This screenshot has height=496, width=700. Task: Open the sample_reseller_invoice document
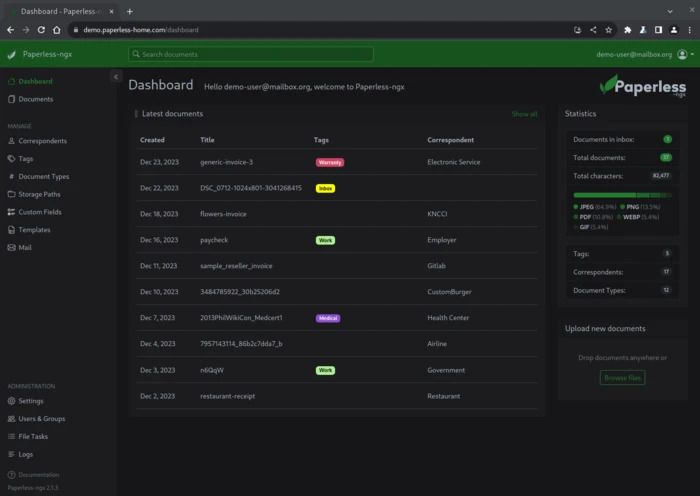[236, 266]
